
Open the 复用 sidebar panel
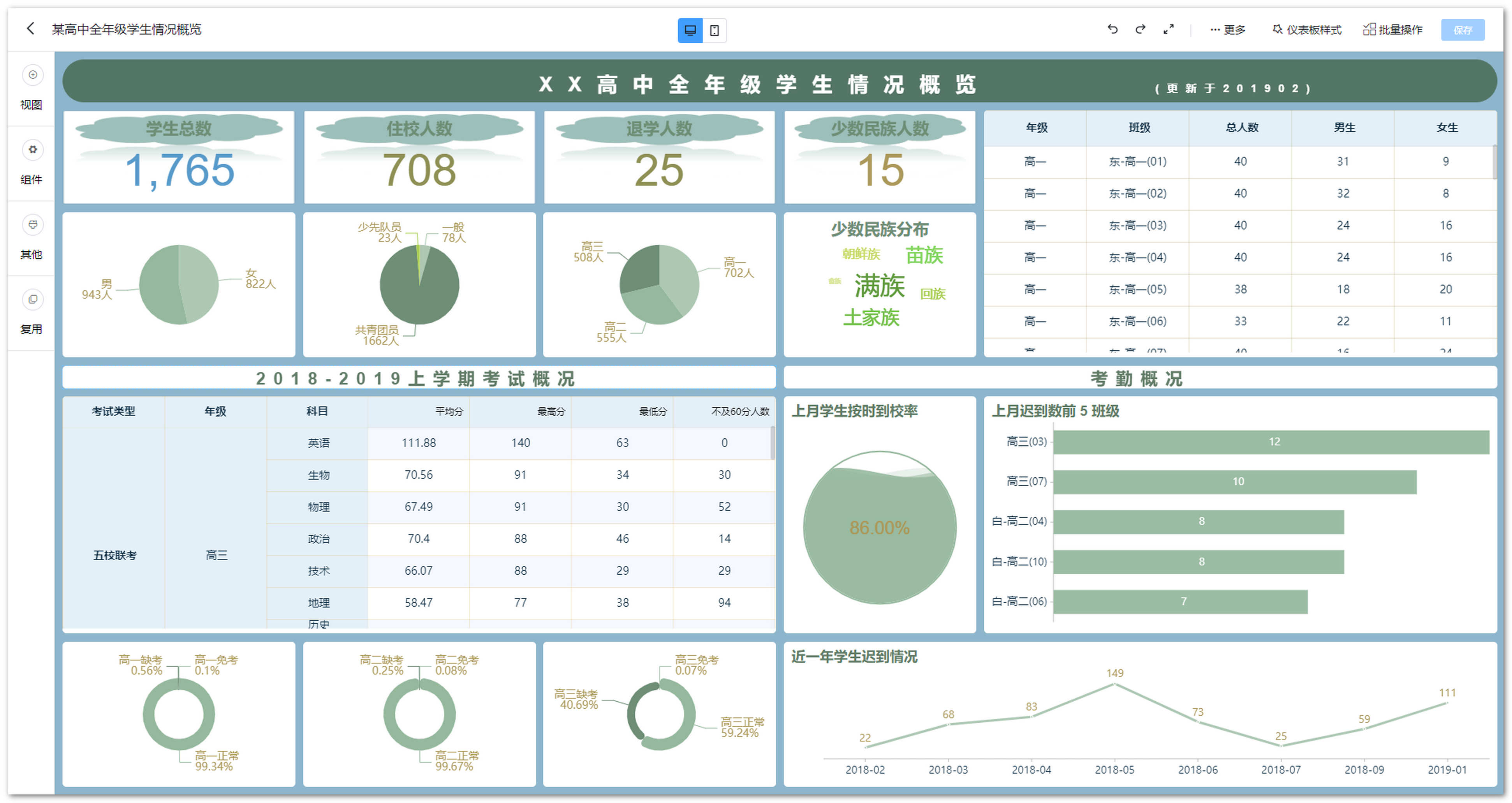point(32,312)
